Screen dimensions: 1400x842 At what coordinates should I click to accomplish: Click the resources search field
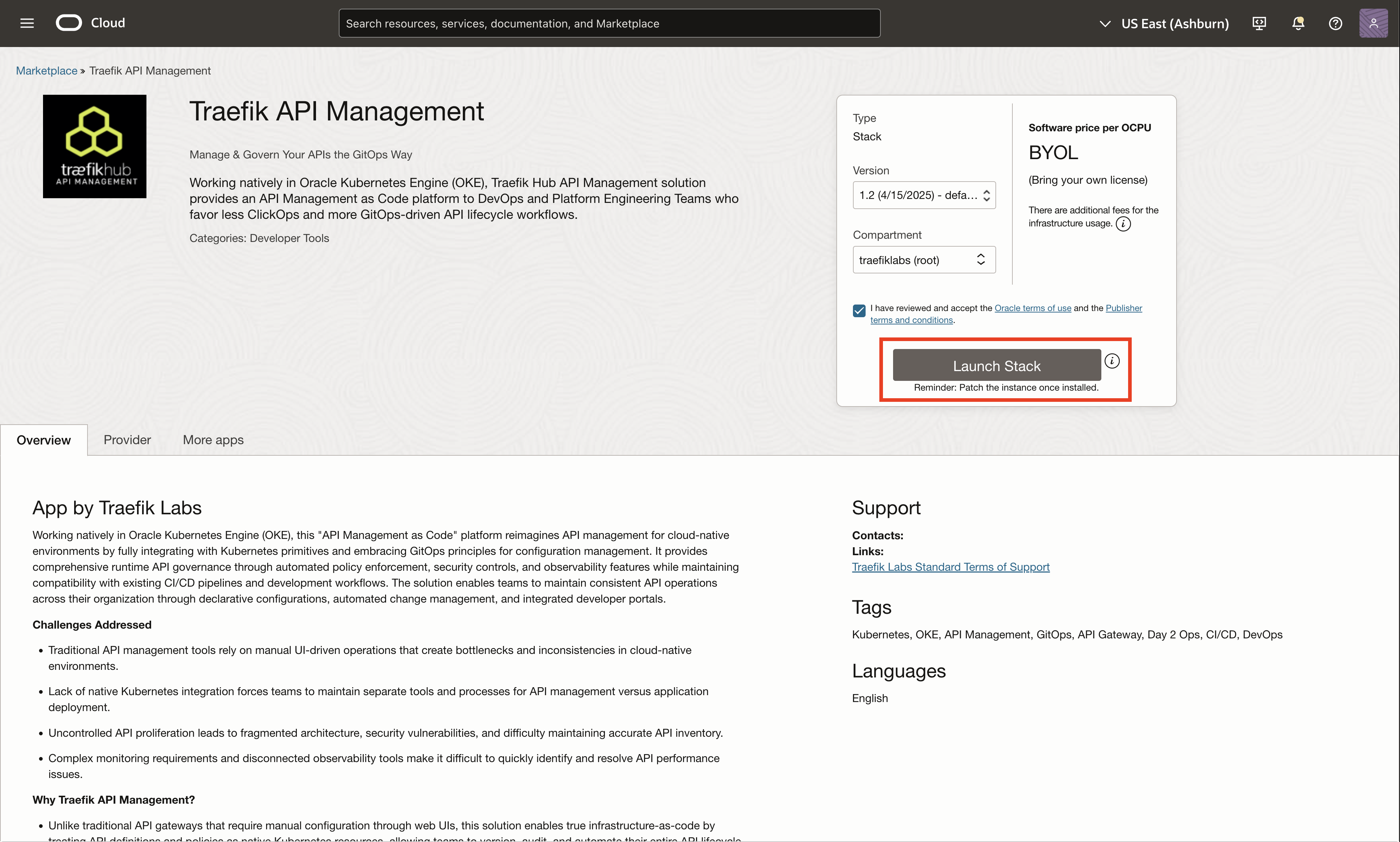click(609, 23)
